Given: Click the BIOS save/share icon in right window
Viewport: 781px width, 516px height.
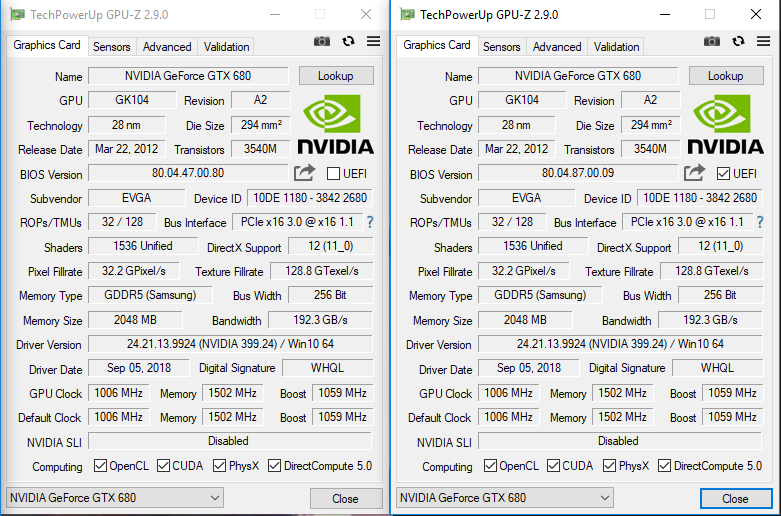Looking at the screenshot, I should click(694, 173).
